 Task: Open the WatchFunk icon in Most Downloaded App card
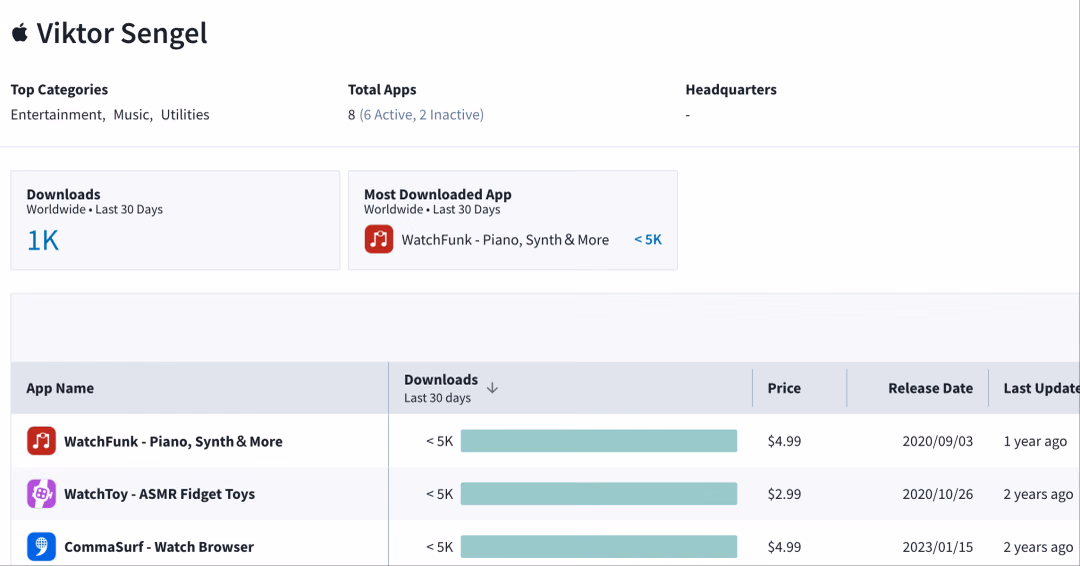[379, 240]
